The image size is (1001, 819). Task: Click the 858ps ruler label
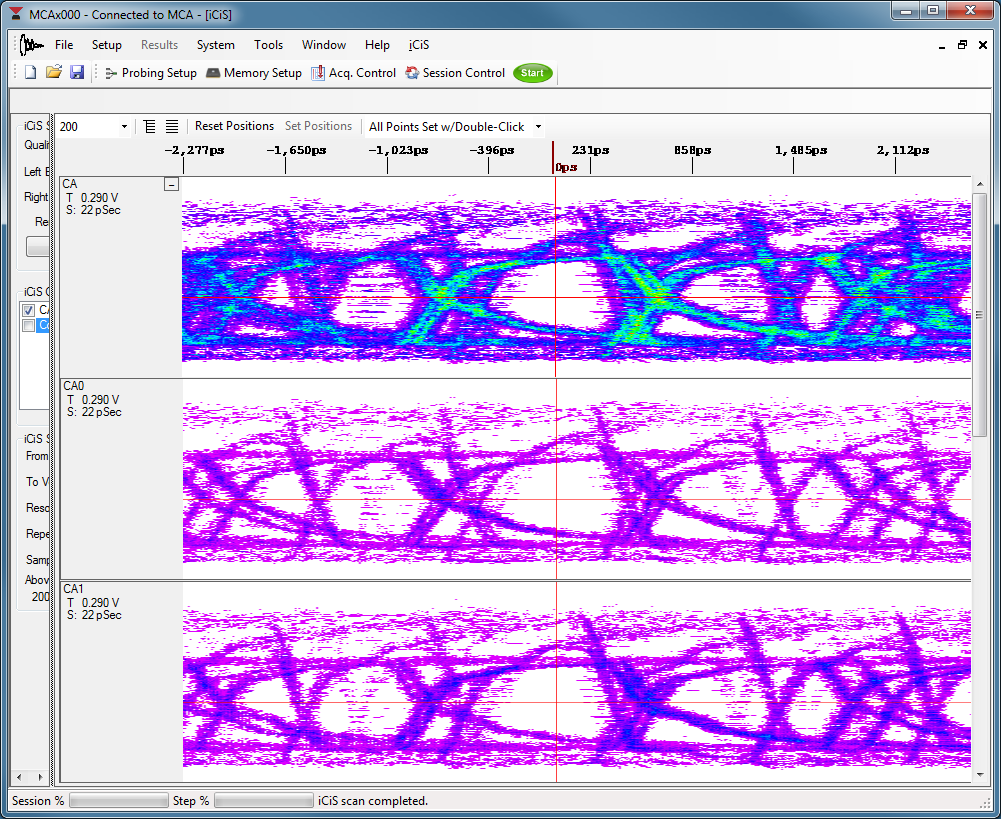point(693,151)
